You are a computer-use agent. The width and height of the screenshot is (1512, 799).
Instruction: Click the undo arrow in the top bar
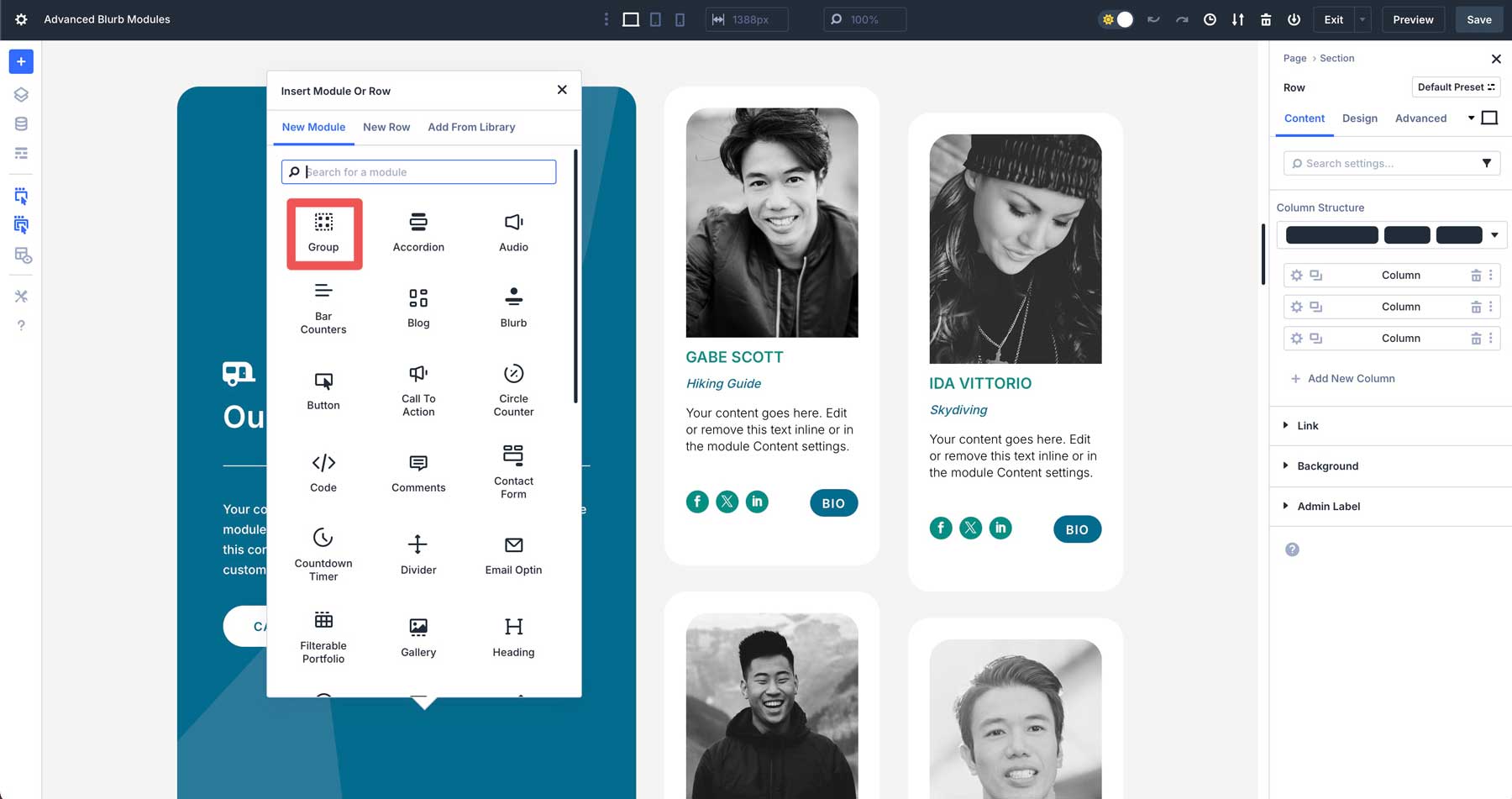(1153, 18)
